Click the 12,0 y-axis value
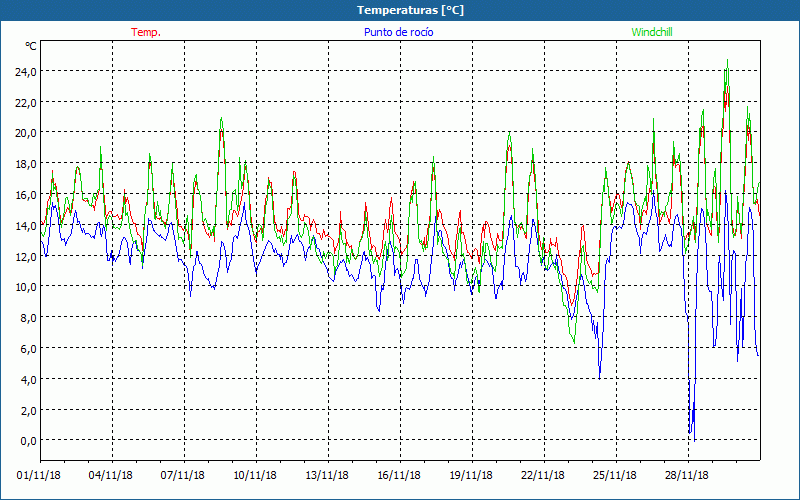800x500 pixels. pyautogui.click(x=26, y=257)
